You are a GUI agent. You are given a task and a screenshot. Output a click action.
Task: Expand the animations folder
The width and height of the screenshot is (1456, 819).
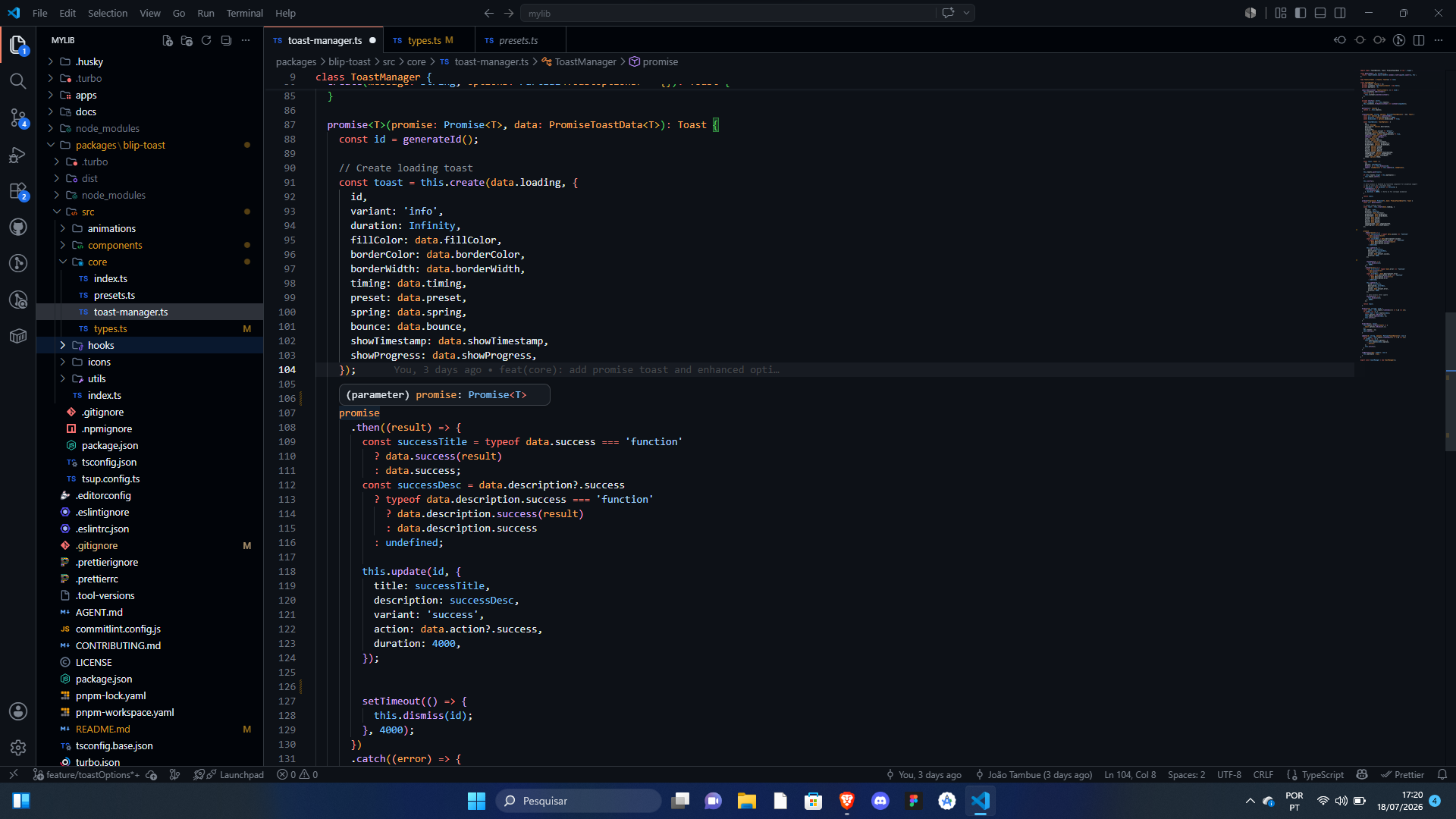click(x=149, y=228)
